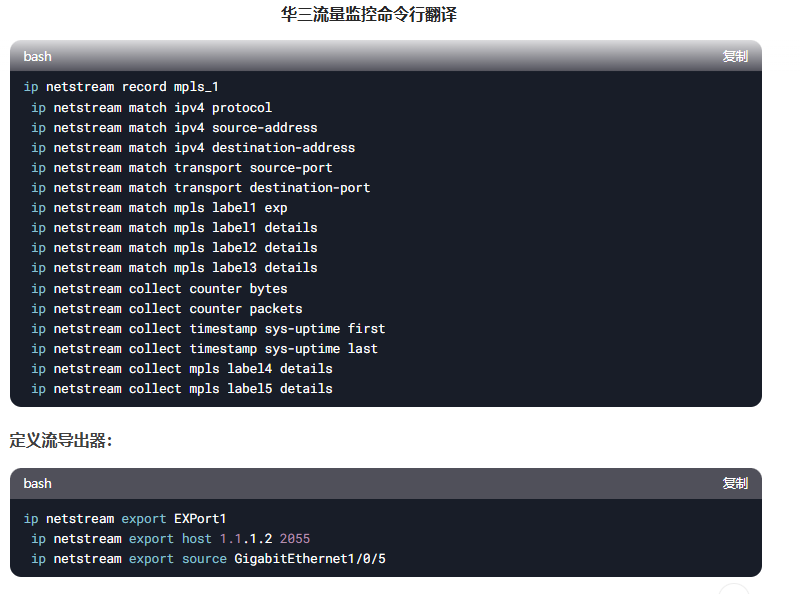Click the 'timestamp sys-uptime first' line
This screenshot has height=594, width=800.
coord(208,329)
